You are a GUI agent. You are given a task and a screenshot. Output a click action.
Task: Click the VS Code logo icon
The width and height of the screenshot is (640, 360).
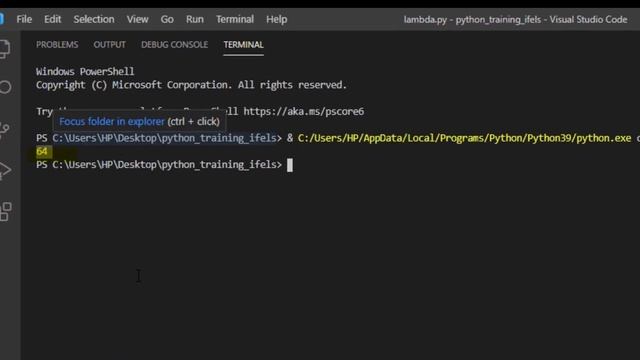tap(2, 19)
